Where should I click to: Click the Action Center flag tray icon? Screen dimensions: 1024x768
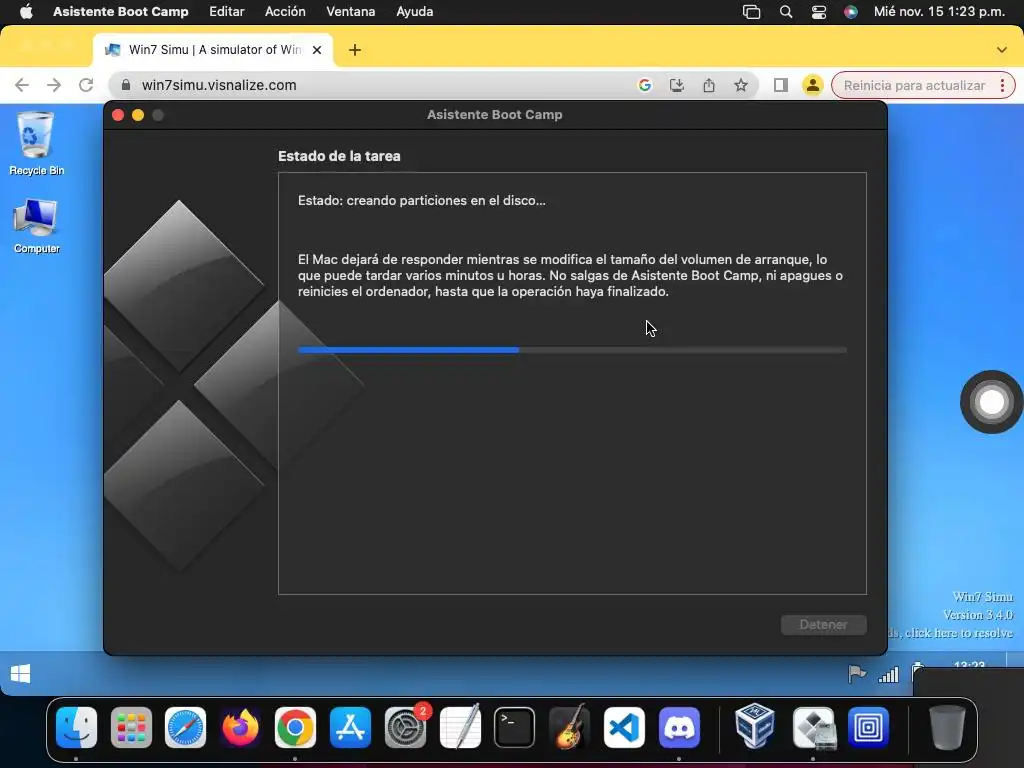click(x=856, y=673)
